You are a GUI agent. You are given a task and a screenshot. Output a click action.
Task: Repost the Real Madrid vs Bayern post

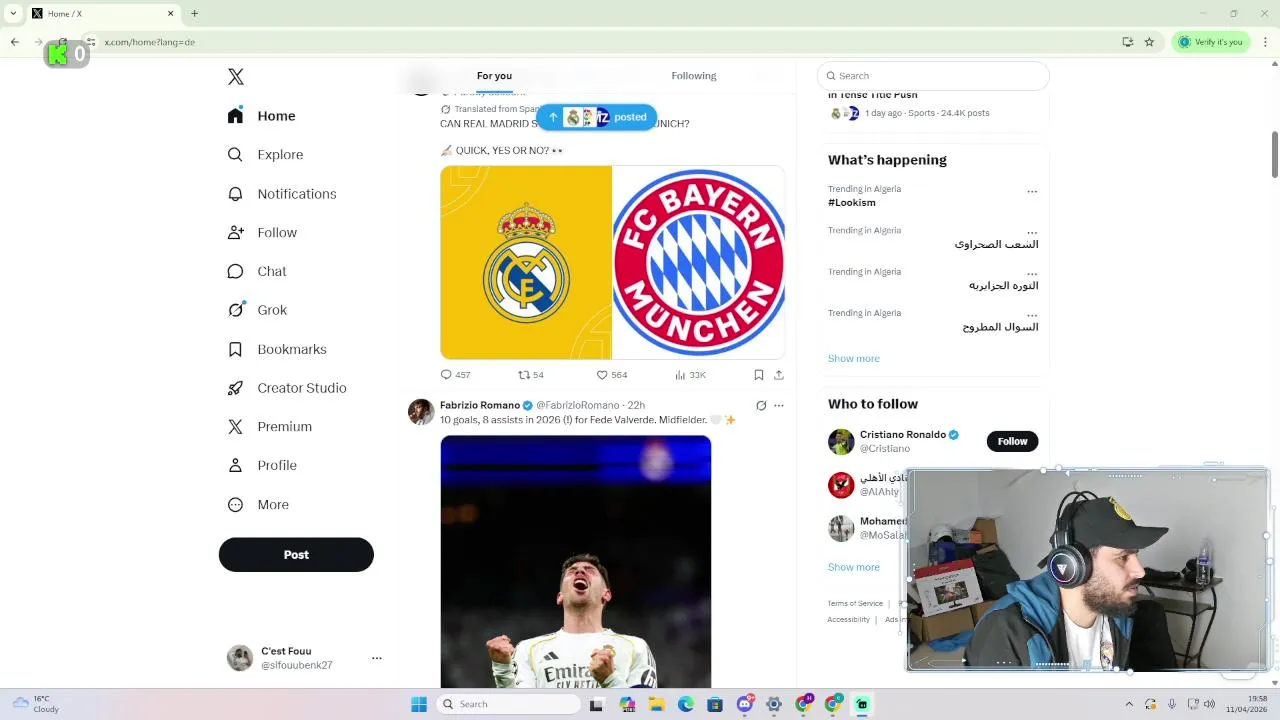531,375
